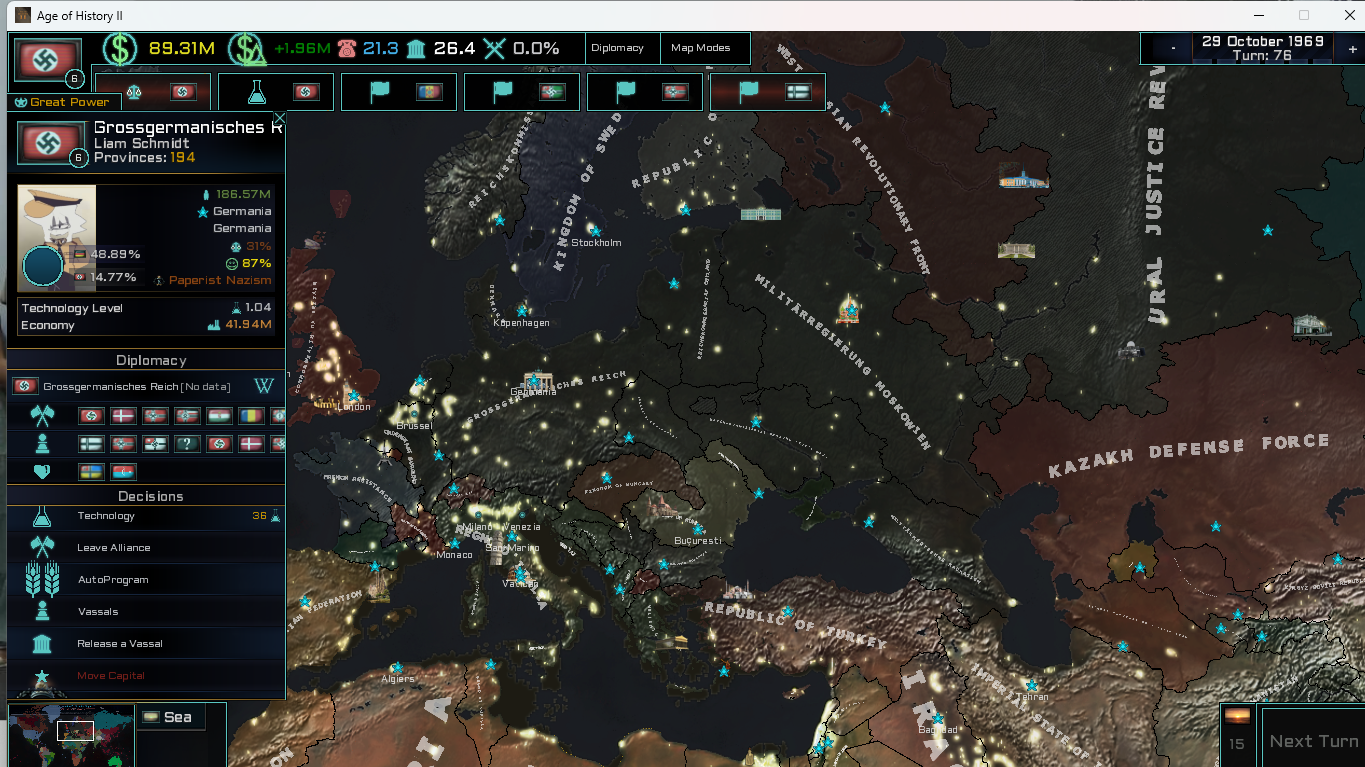Click the plus button beside the date
The width and height of the screenshot is (1365, 767).
[1352, 49]
